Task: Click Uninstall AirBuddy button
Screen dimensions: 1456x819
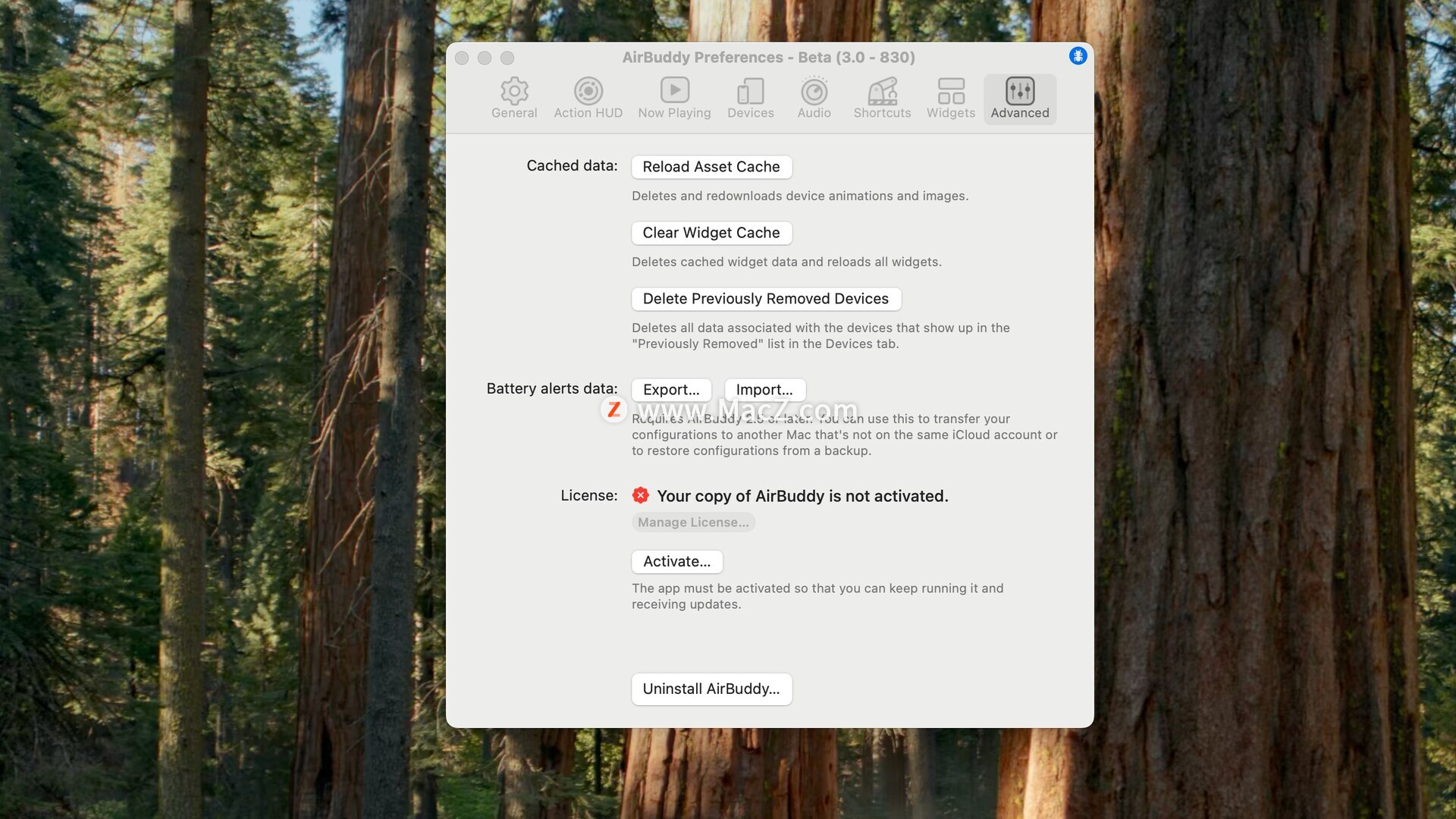Action: coord(711,689)
